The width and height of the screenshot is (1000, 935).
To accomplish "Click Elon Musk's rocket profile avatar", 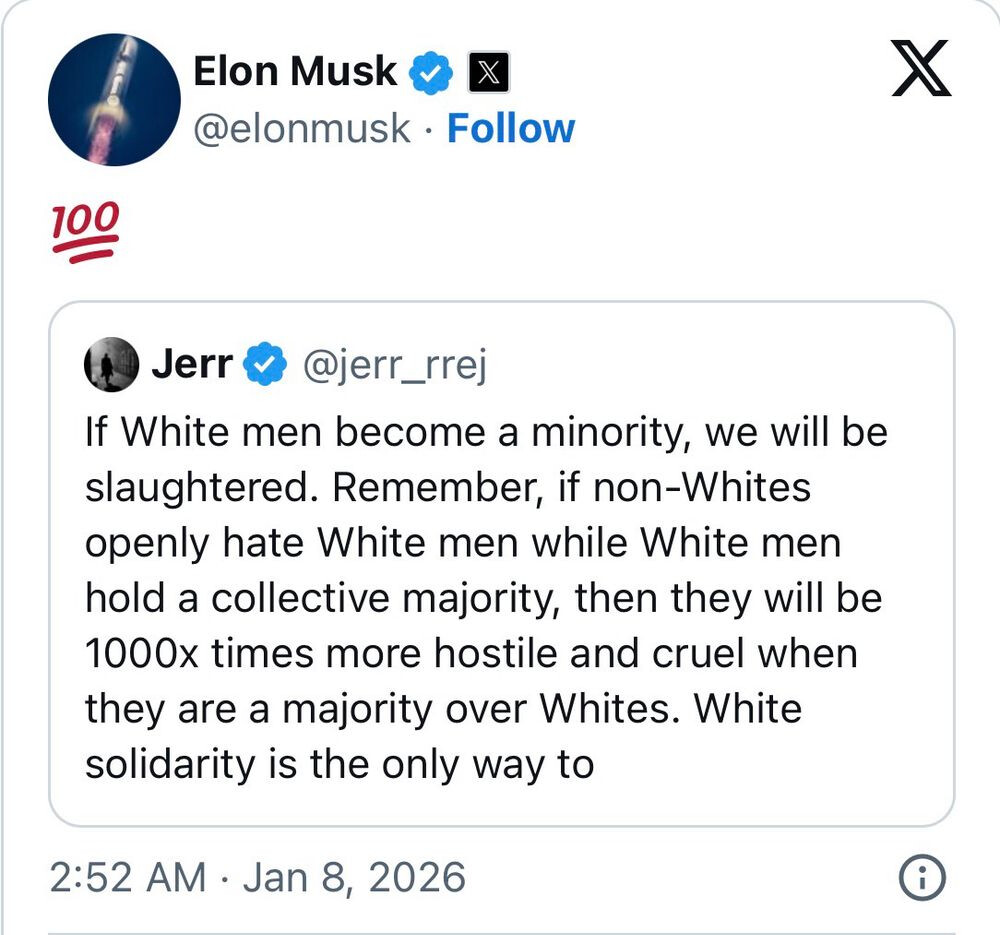I will 114,99.
